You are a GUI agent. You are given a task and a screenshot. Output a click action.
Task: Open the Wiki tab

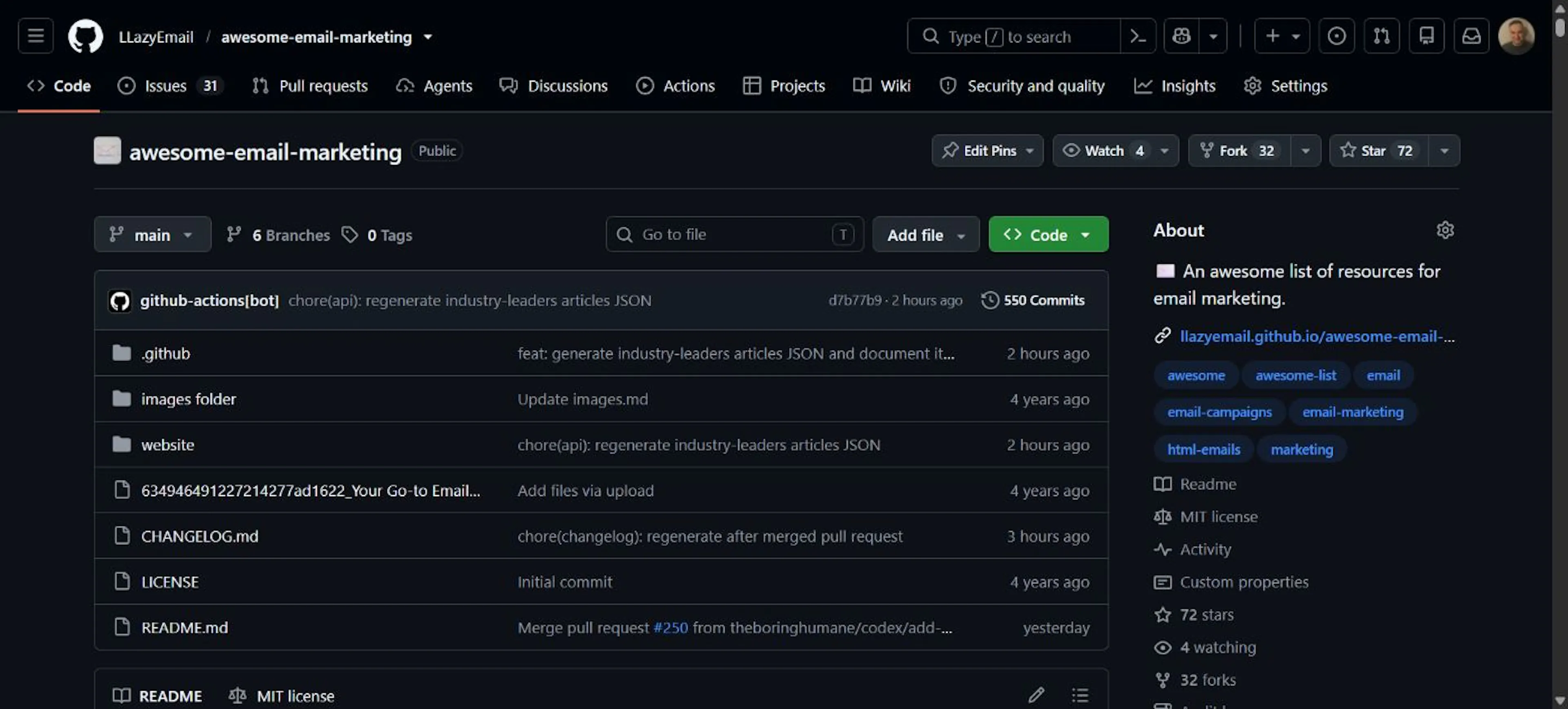click(882, 86)
